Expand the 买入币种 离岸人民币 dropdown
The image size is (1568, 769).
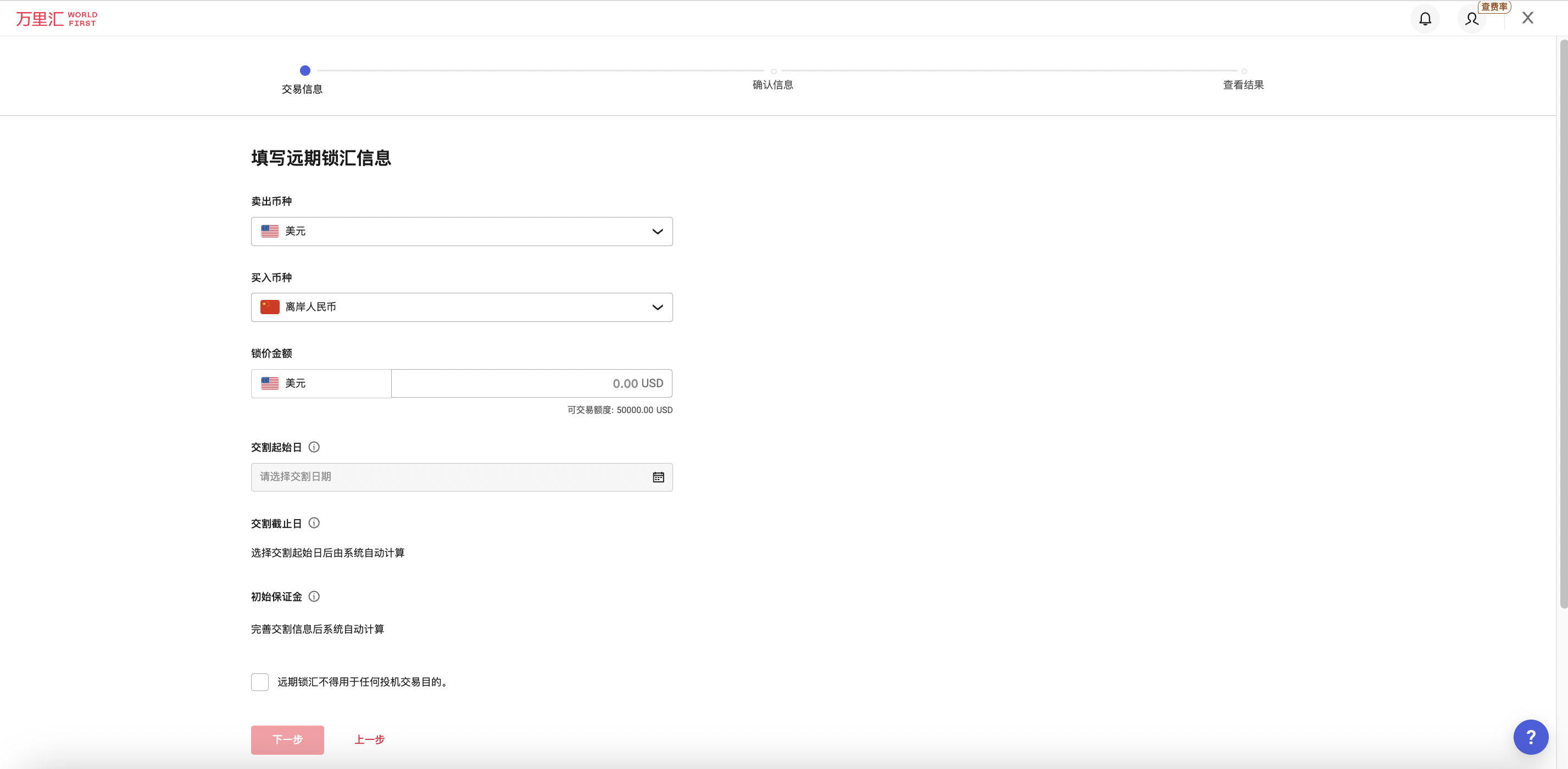click(461, 307)
